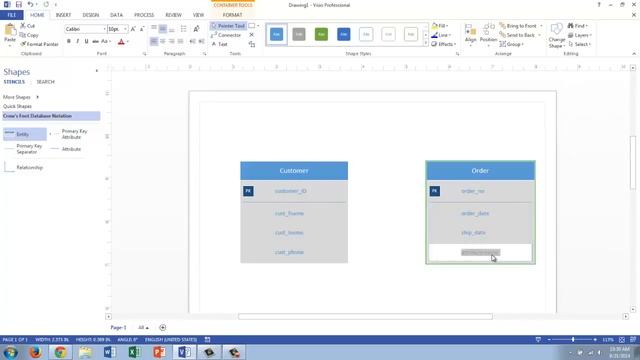Image resolution: width=640 pixels, height=360 pixels.
Task: Decrease paragraph indent
Action: (192, 41)
